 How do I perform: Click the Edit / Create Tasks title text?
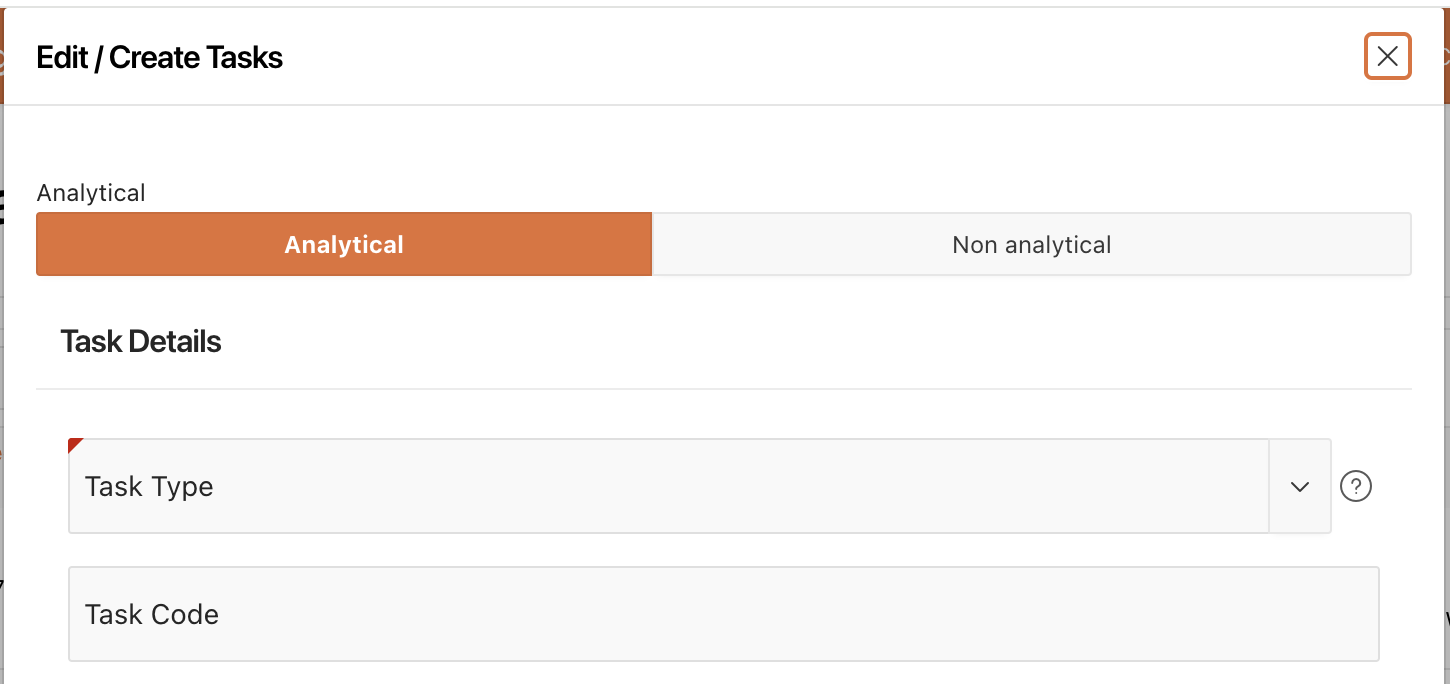click(160, 58)
